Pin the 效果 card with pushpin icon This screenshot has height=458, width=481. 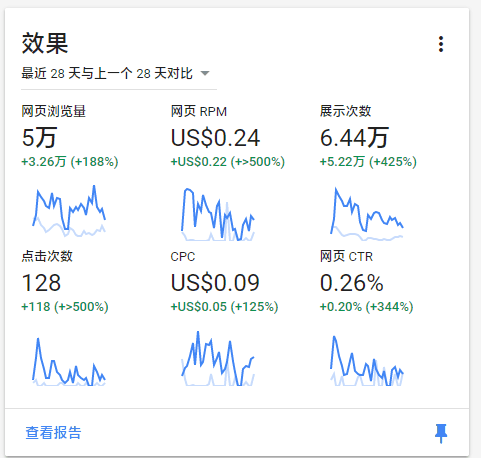[441, 433]
